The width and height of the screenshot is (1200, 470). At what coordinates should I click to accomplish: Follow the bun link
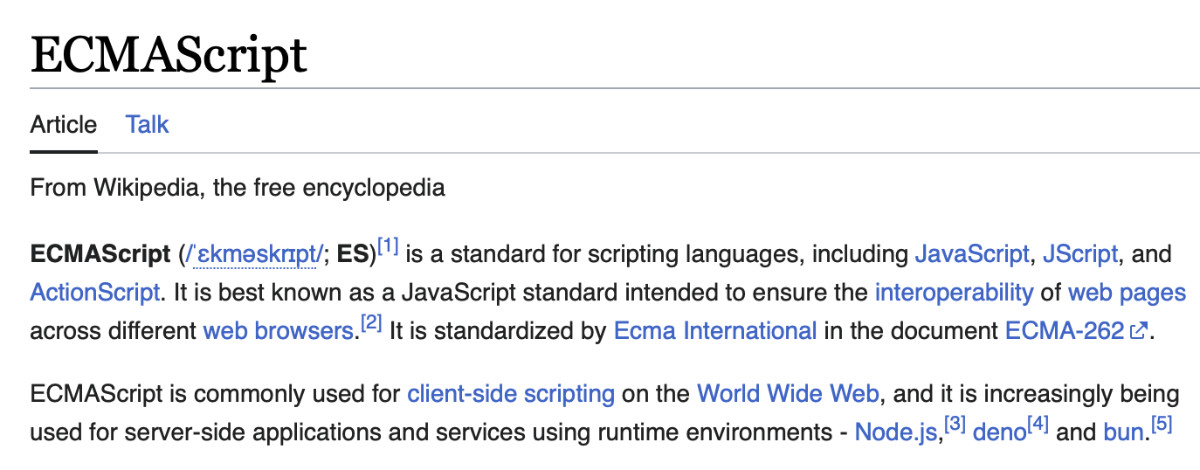(1124, 432)
